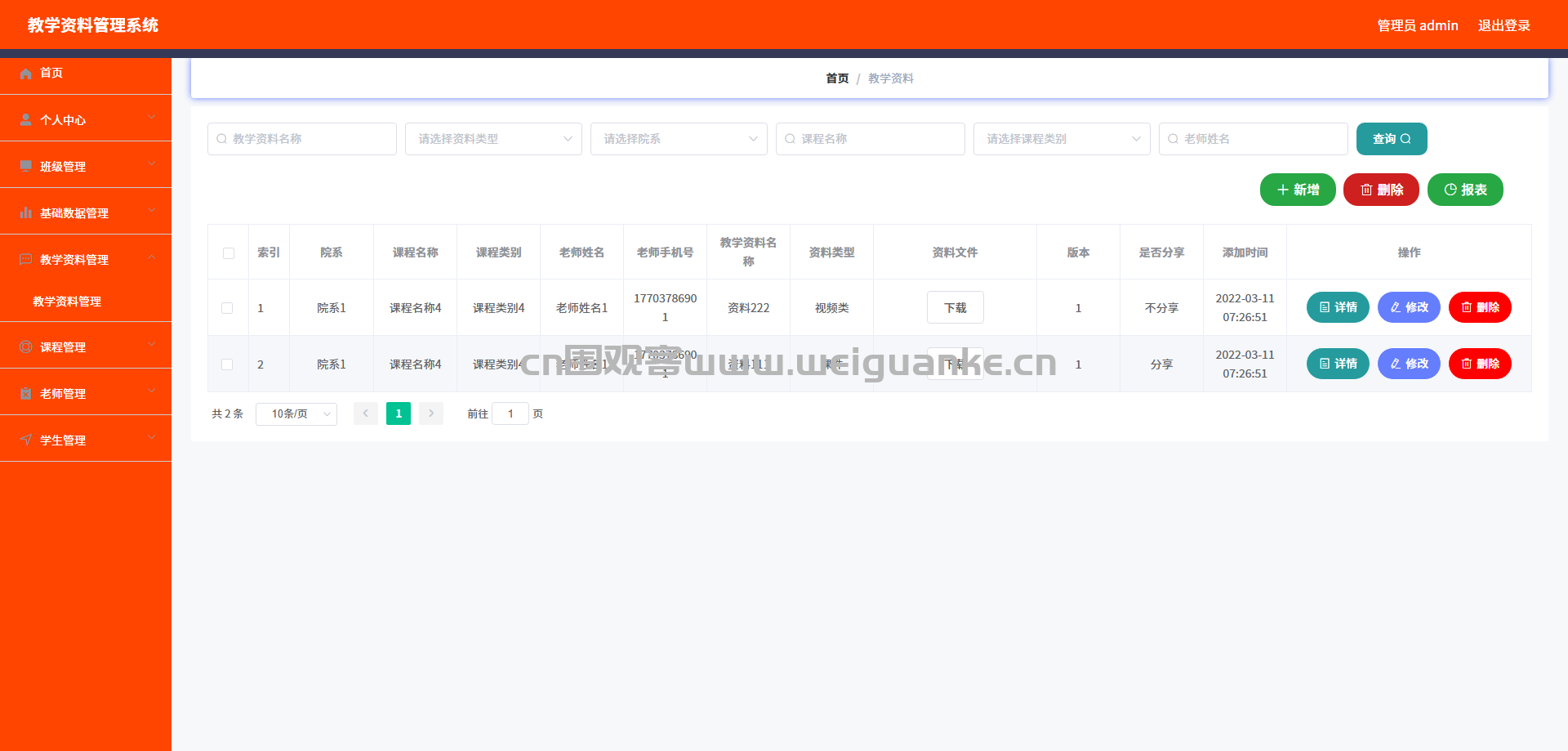Go to the next page with the arrow
Screen dimensions: 1568x751
[x=431, y=413]
